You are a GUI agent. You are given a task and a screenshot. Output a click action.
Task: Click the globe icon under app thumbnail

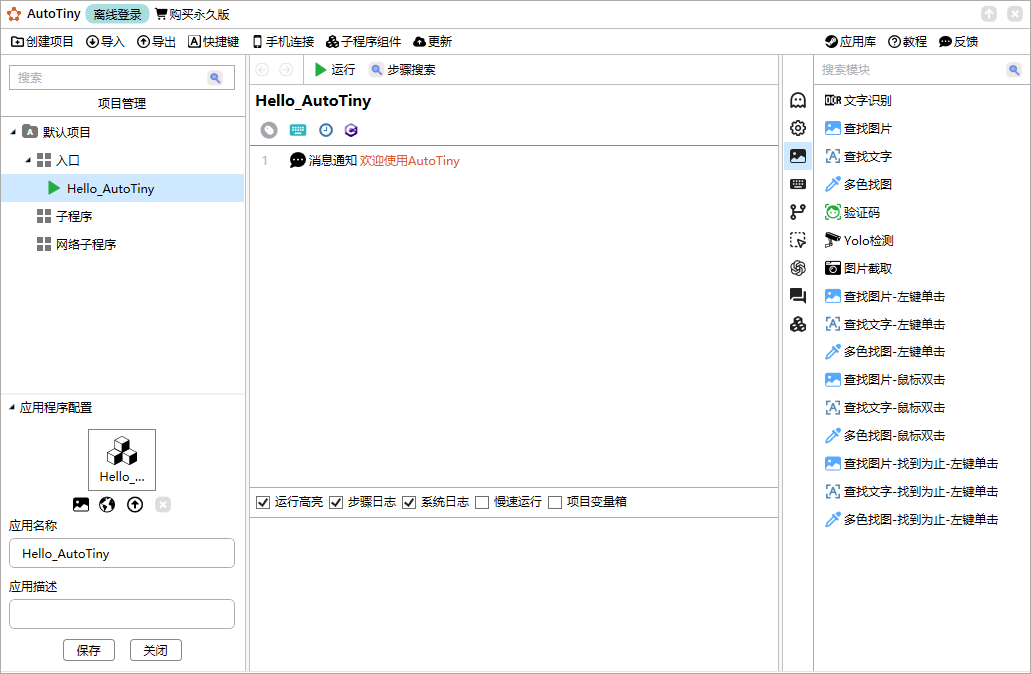point(107,504)
